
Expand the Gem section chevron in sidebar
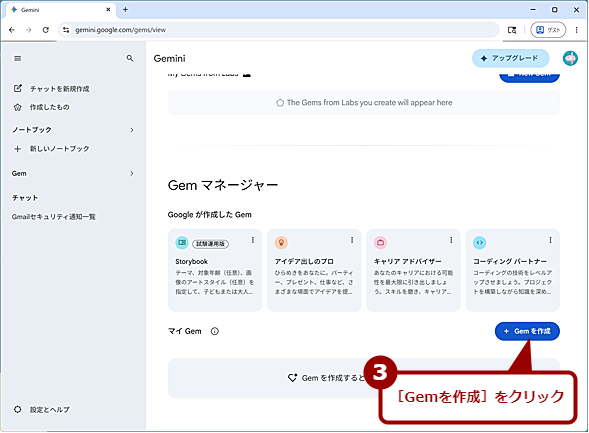pos(132,174)
